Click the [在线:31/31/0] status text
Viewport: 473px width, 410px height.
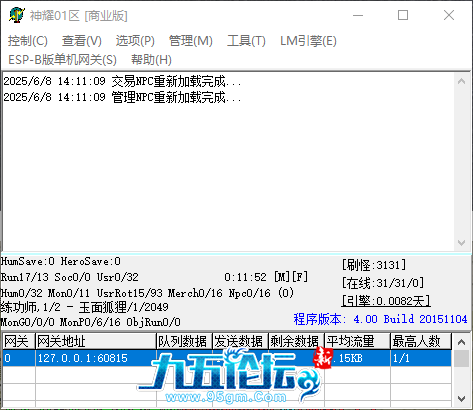point(383,283)
